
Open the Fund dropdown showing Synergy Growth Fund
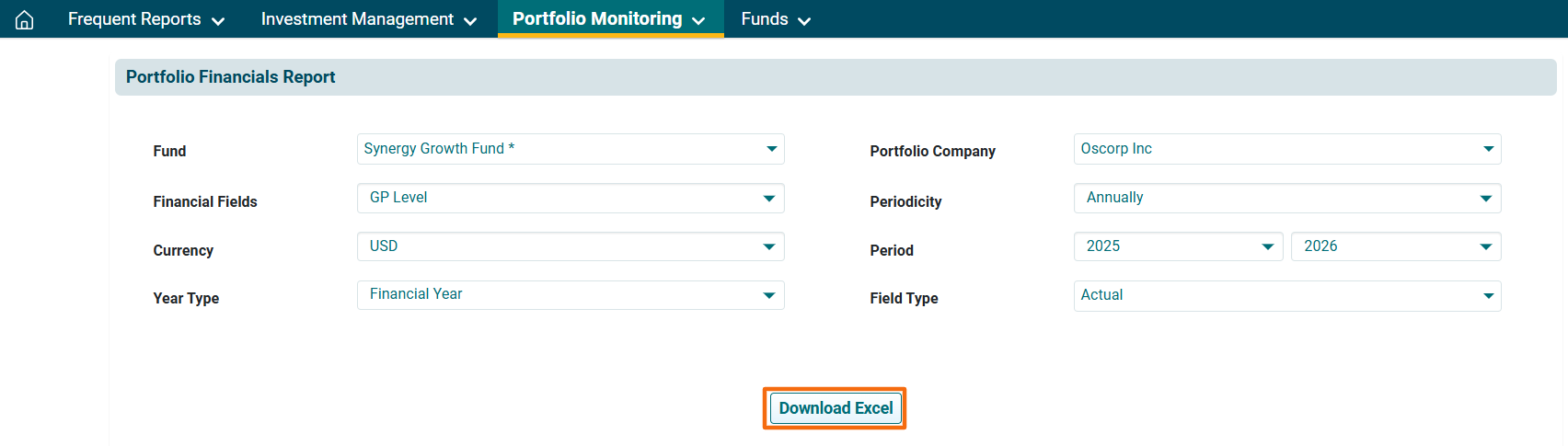(x=571, y=149)
